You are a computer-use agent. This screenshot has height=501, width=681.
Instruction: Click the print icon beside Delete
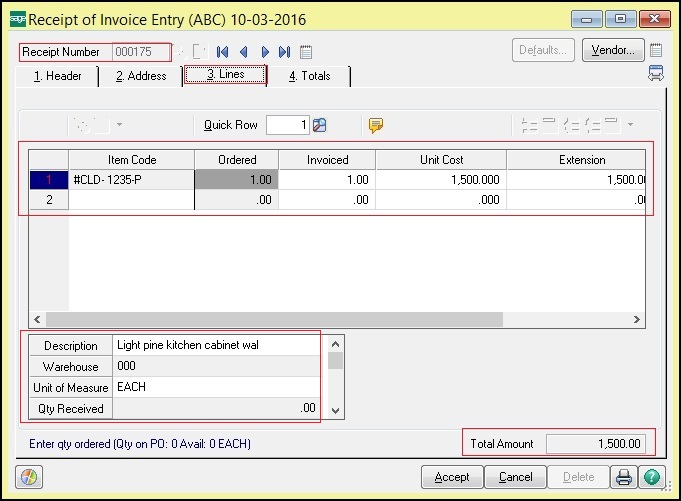click(x=623, y=476)
